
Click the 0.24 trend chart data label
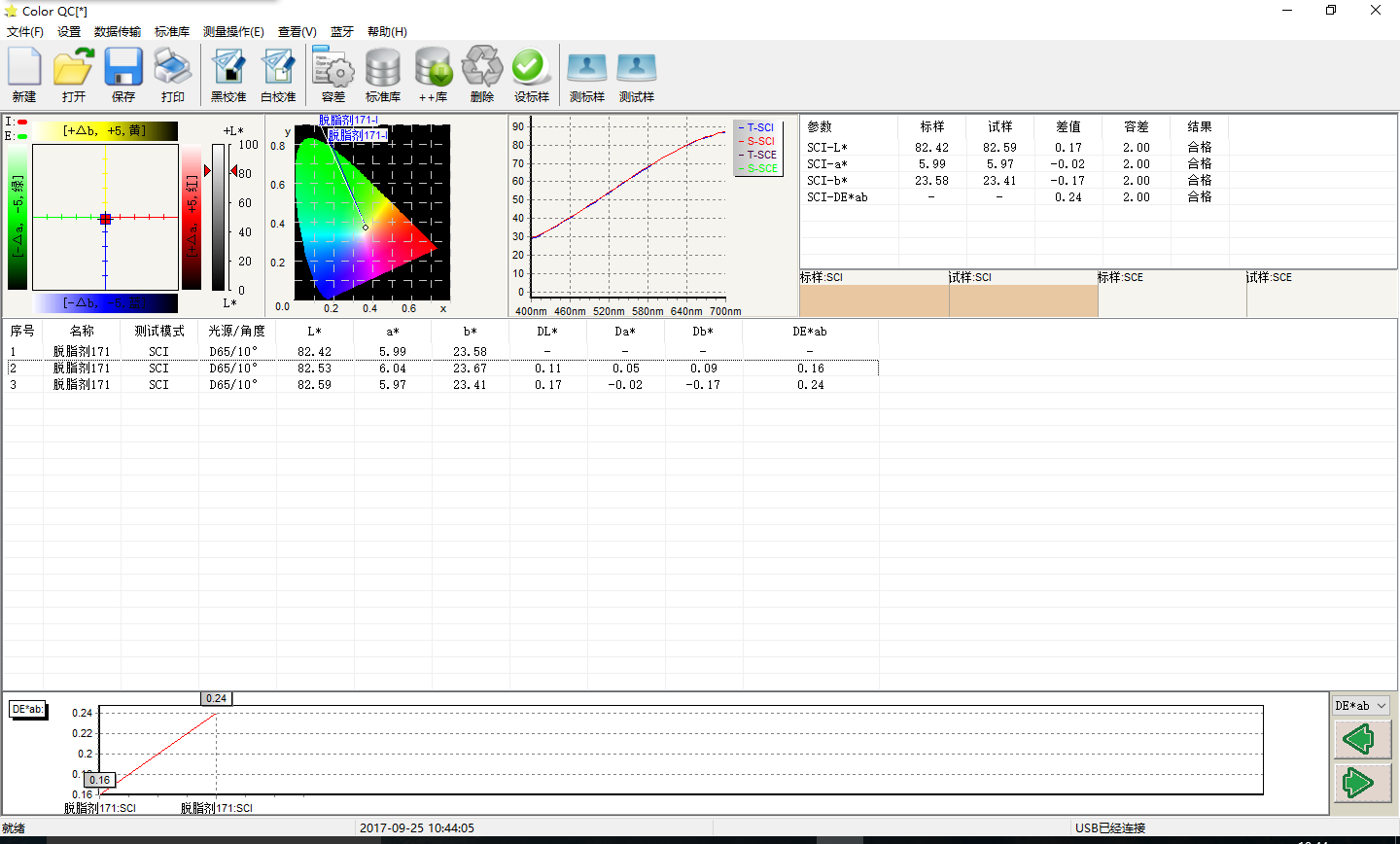pyautogui.click(x=216, y=698)
